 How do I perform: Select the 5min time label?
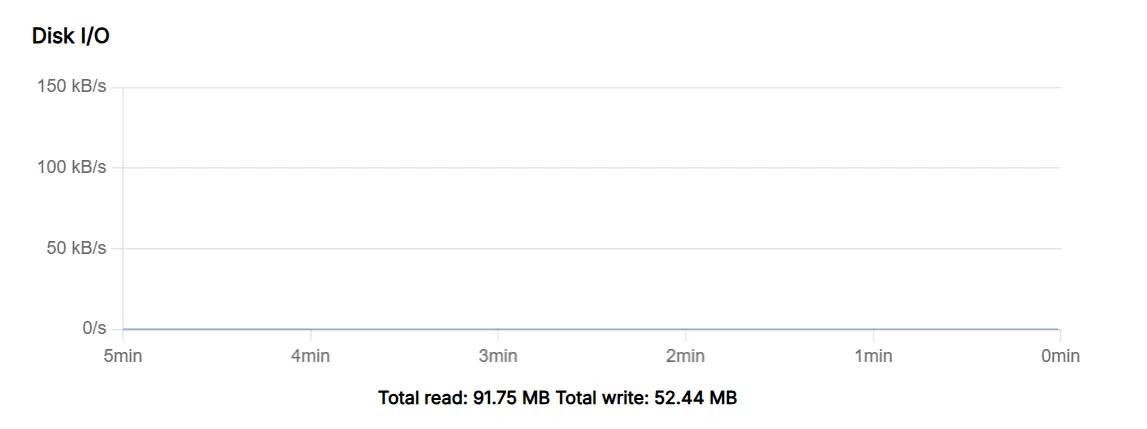123,356
